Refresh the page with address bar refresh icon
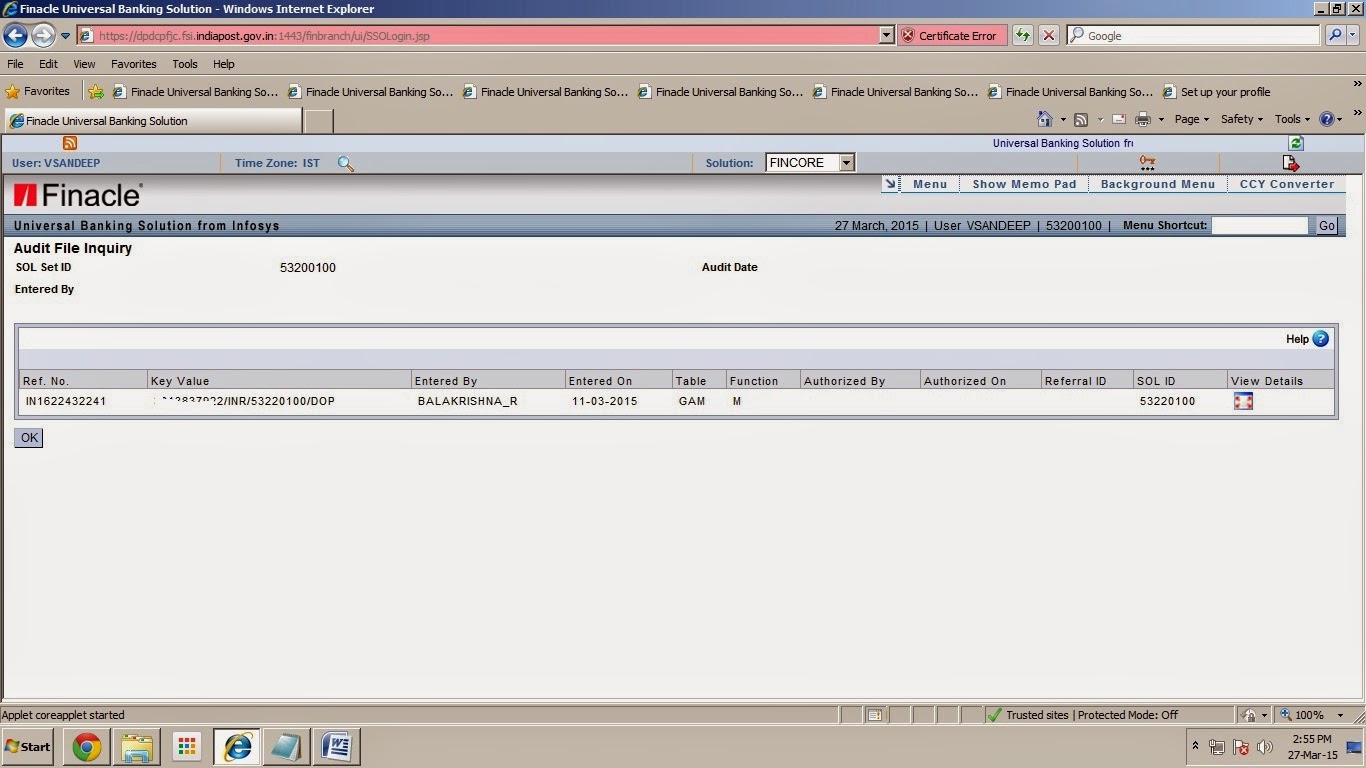This screenshot has width=1366, height=768. (x=1022, y=35)
